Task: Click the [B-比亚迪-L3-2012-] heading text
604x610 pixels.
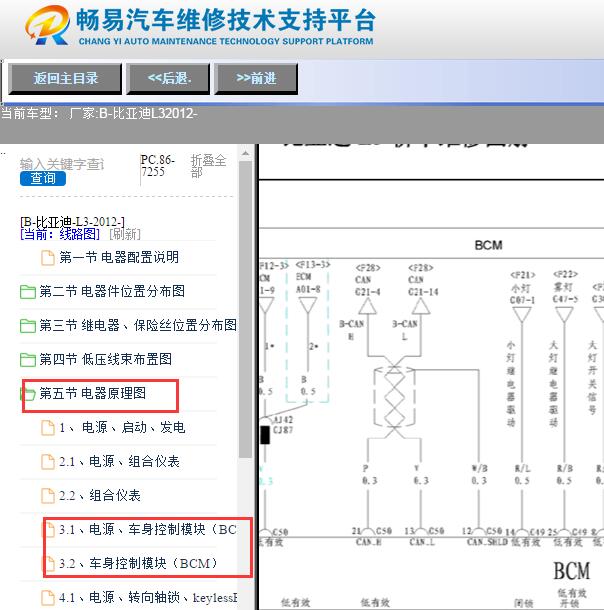Action: (72, 222)
